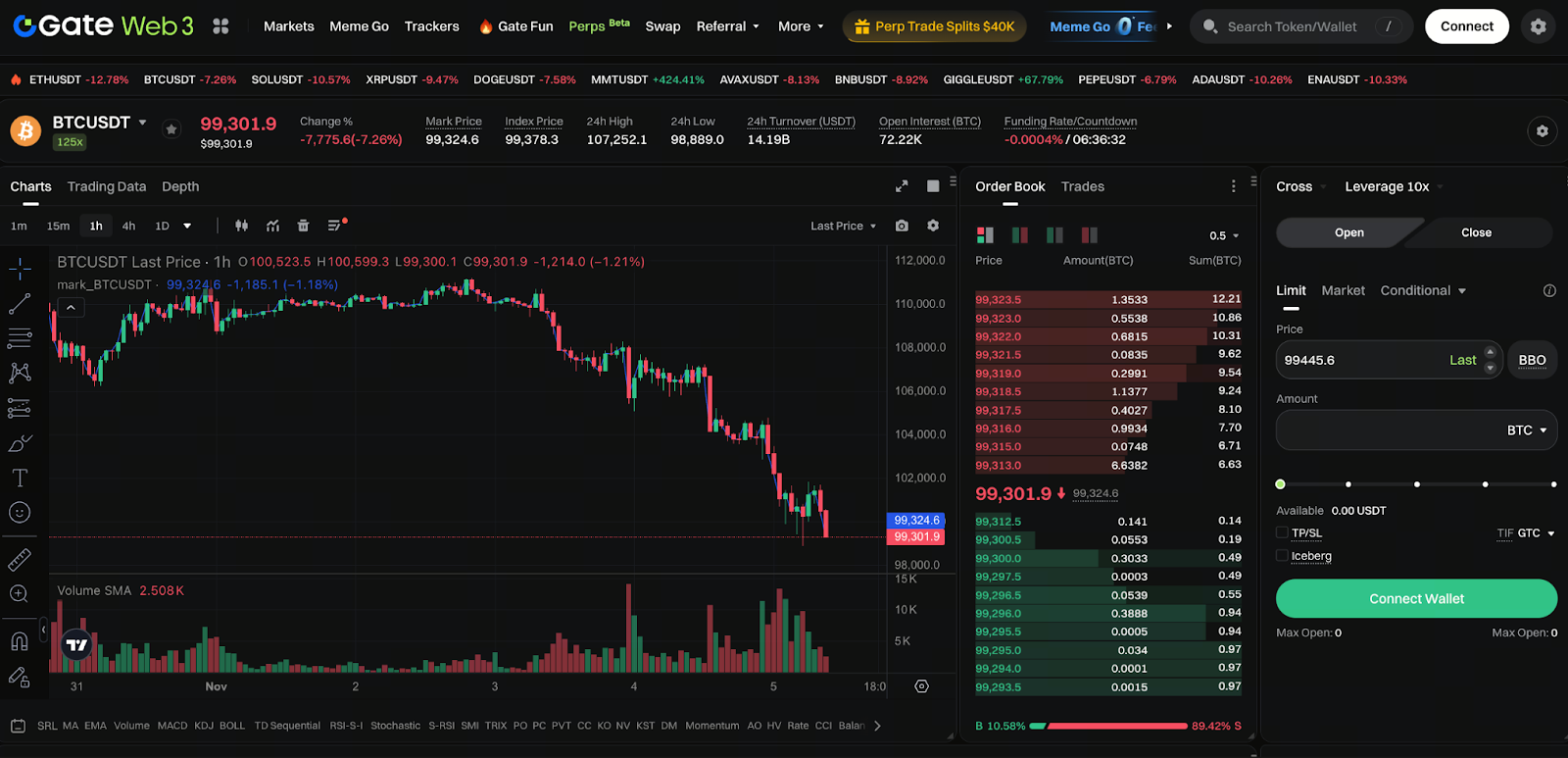
Task: Click the amount slider start handle
Action: (1280, 484)
